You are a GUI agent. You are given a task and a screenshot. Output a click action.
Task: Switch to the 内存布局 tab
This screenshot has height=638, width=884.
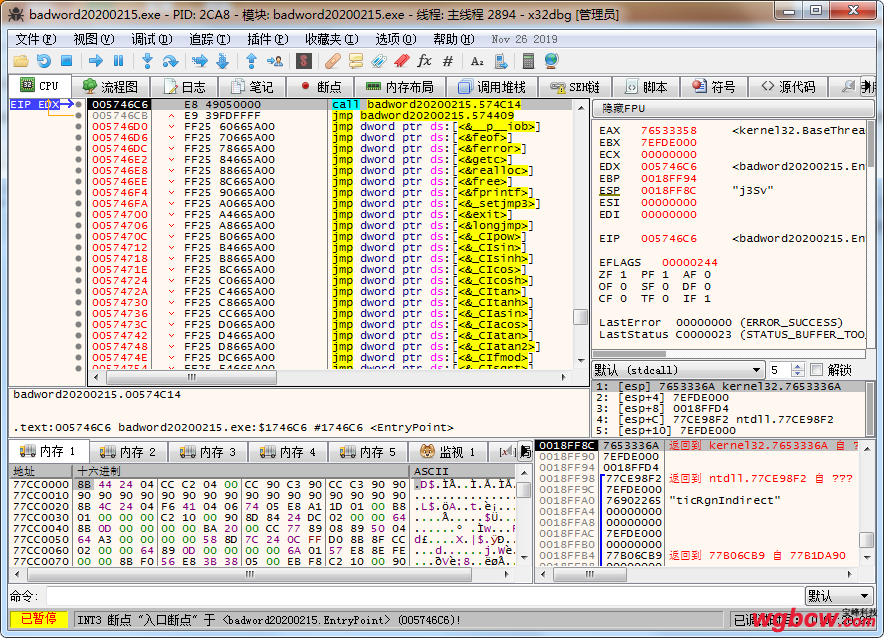[x=400, y=87]
